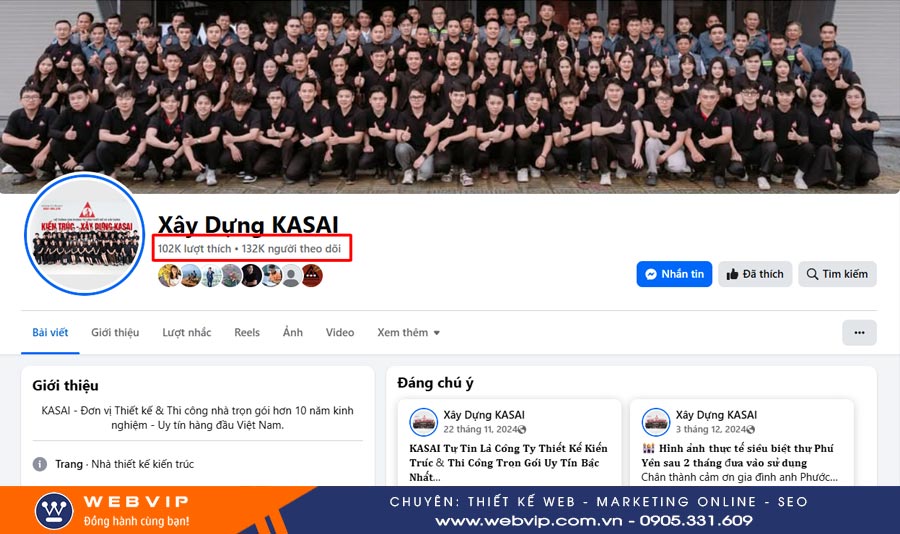The width and height of the screenshot is (900, 534).
Task: Click the Đáng chú ý section heading
Action: [x=435, y=383]
